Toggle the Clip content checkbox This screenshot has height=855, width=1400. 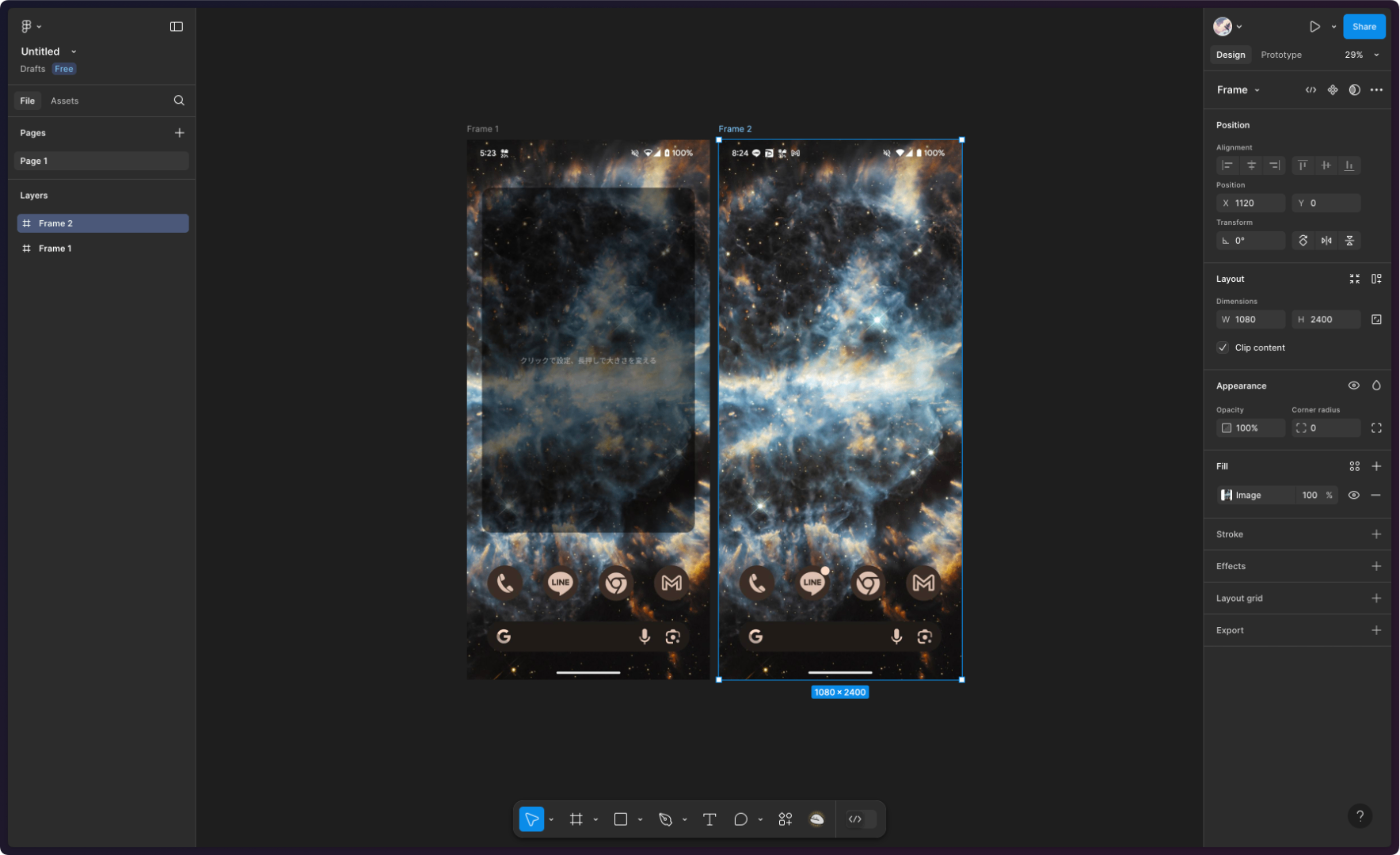point(1222,347)
